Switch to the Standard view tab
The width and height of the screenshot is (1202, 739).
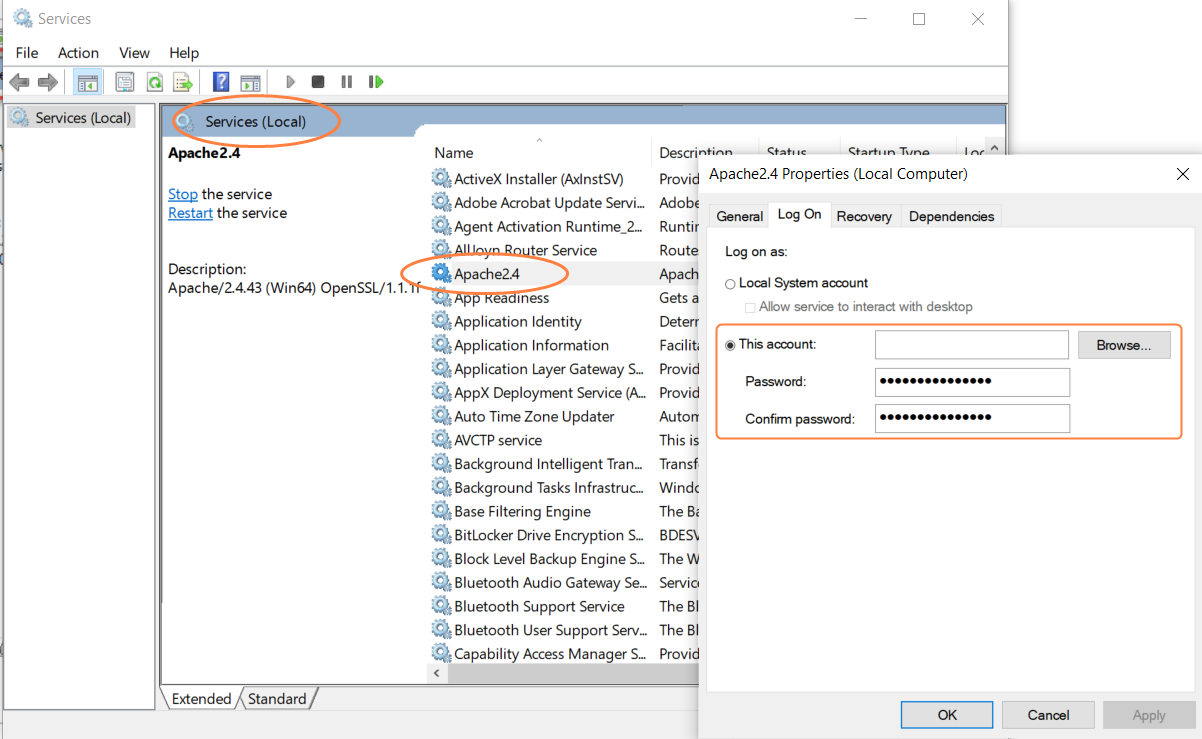(x=277, y=699)
